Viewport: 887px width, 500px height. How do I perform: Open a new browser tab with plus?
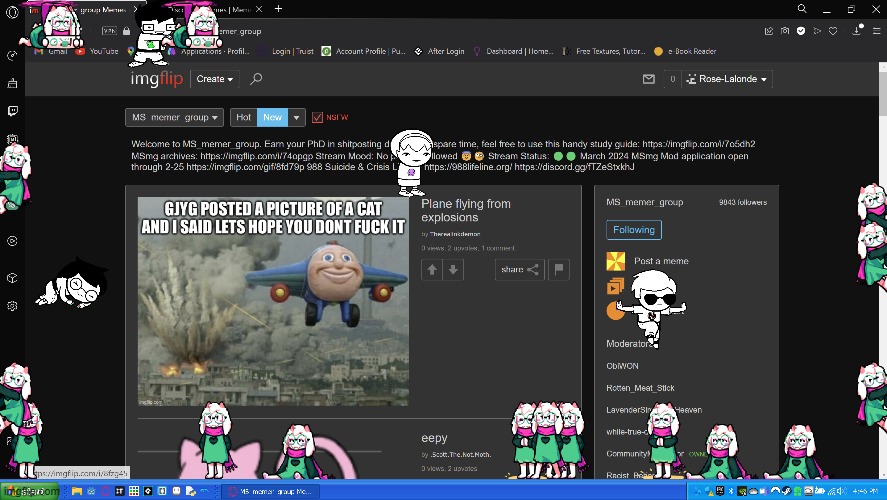tap(278, 8)
